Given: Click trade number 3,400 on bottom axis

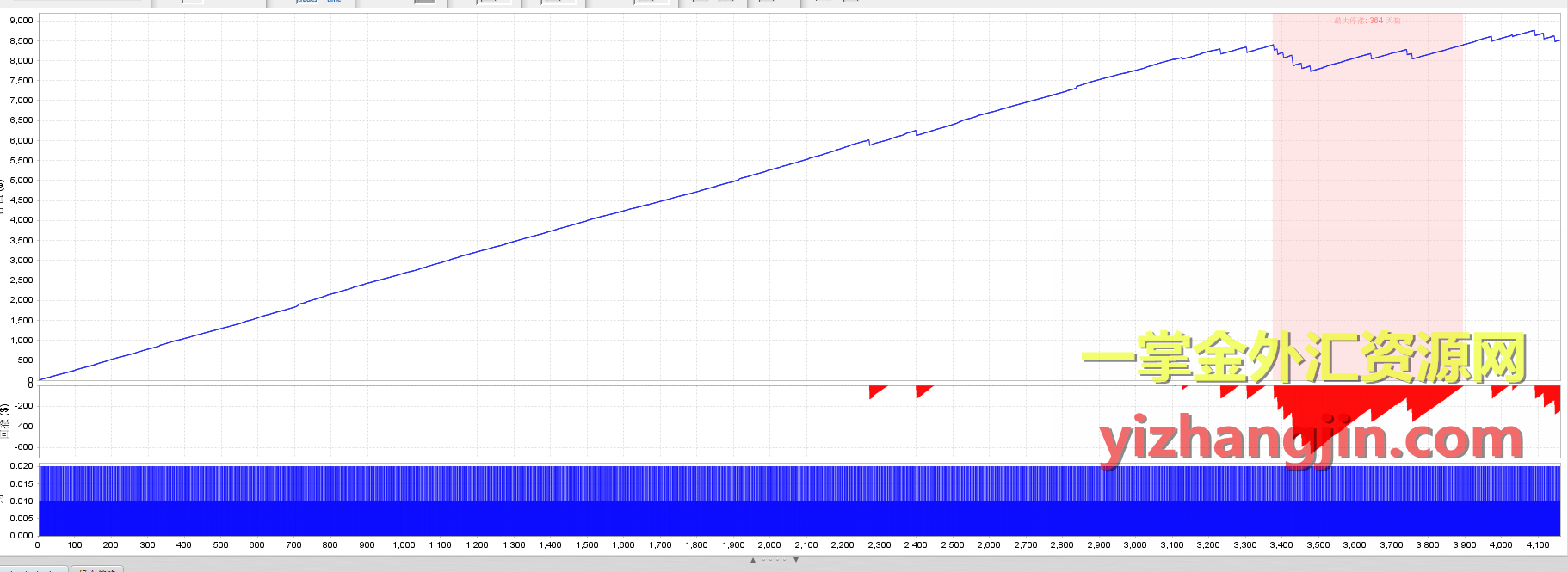Looking at the screenshot, I should [1281, 544].
